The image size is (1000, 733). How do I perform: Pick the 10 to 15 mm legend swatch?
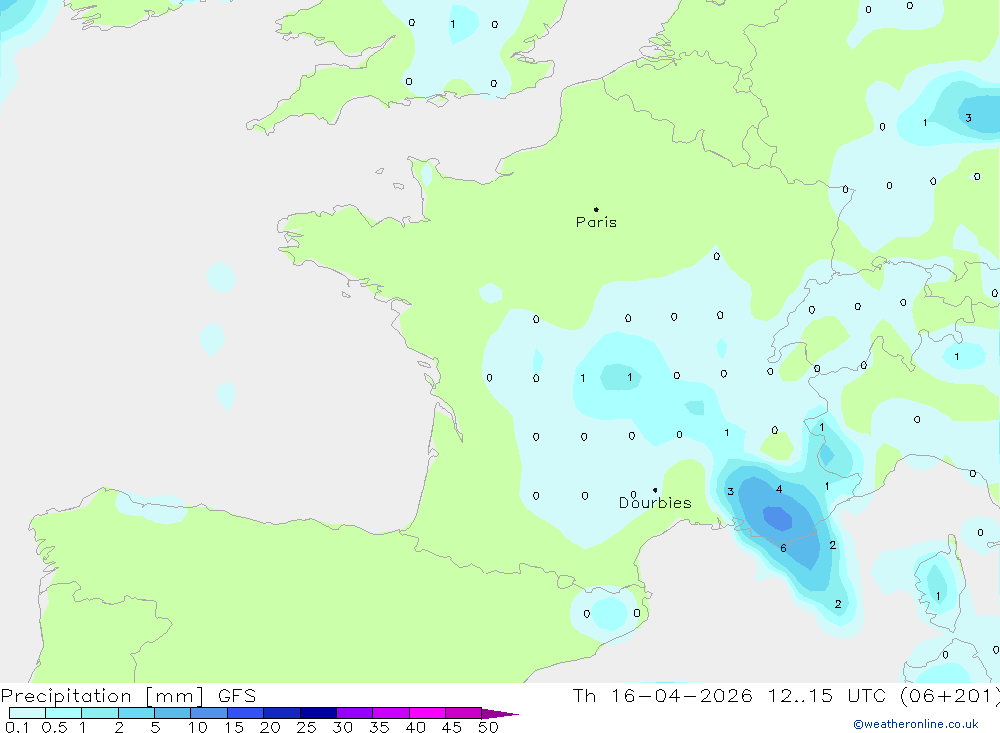click(x=209, y=713)
